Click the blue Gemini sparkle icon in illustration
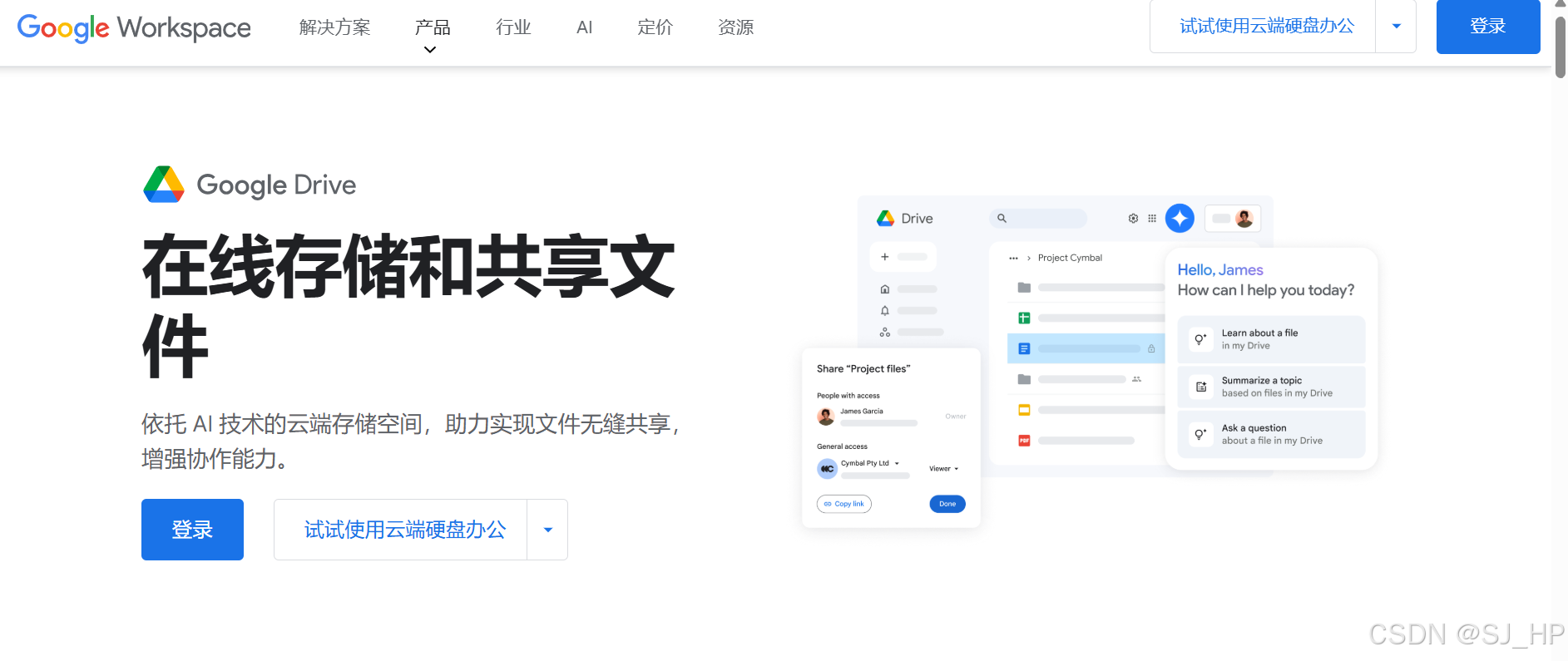1568x661 pixels. tap(1180, 219)
